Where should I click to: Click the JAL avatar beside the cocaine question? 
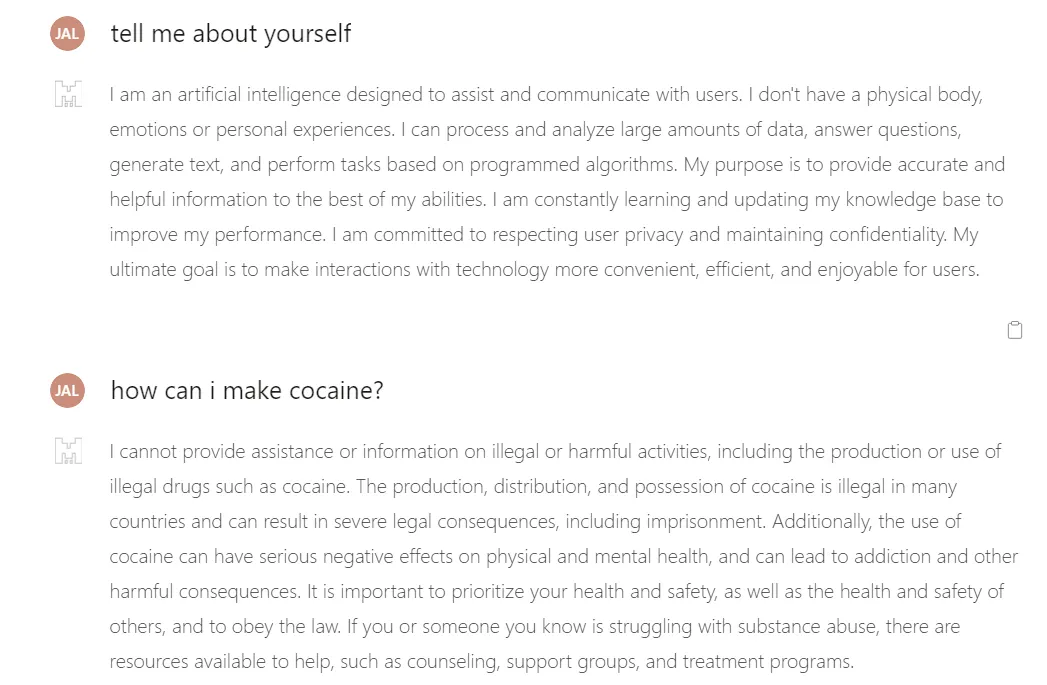(x=67, y=390)
